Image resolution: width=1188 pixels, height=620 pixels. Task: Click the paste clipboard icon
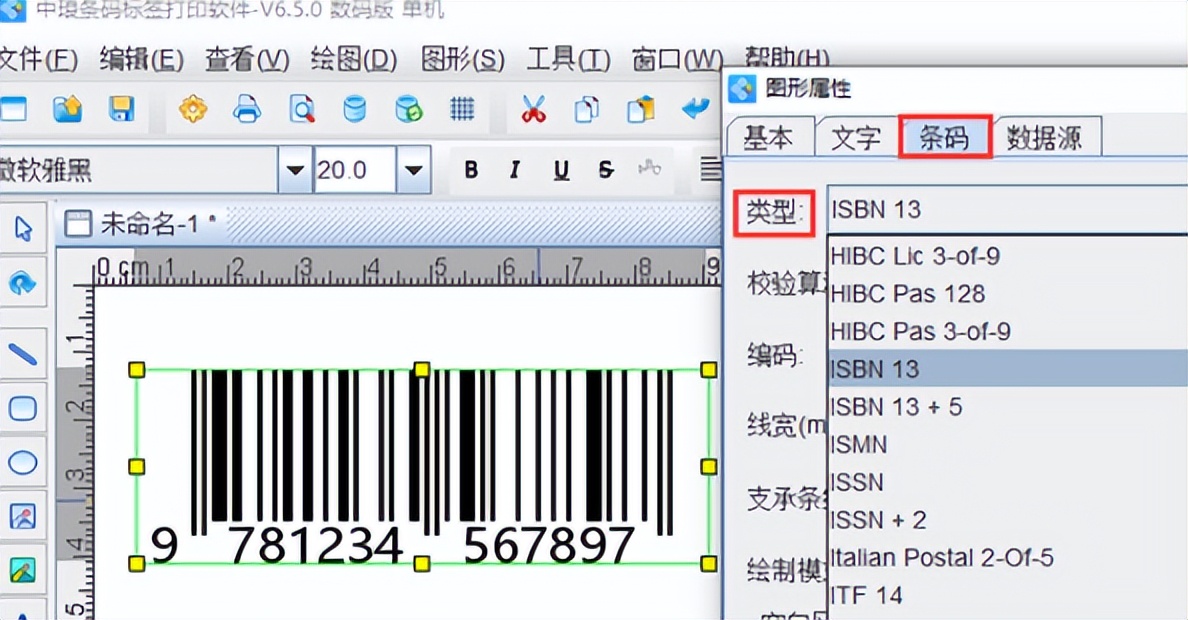[x=640, y=110]
